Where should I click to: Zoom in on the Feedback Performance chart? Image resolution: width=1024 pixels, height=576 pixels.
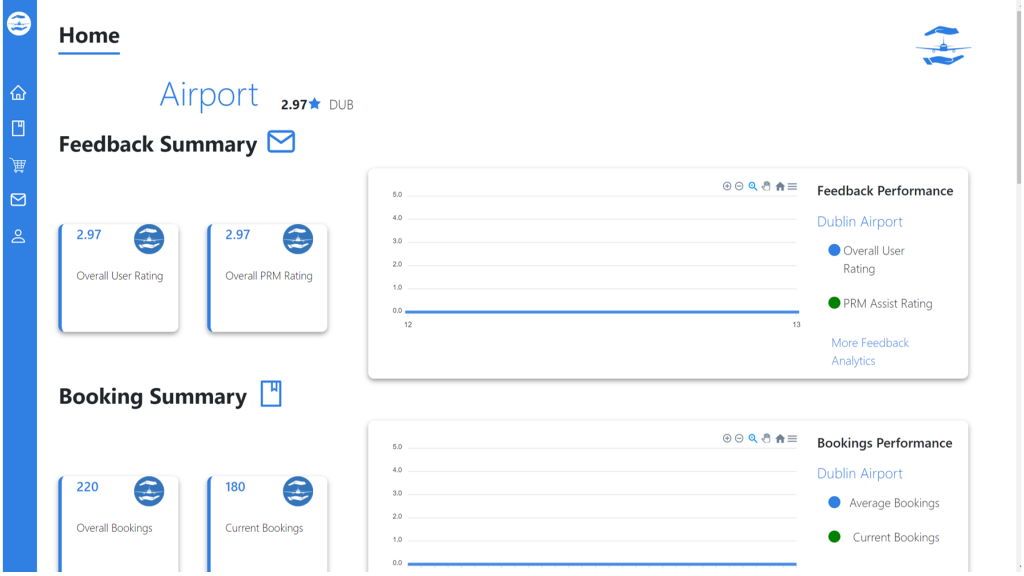727,186
